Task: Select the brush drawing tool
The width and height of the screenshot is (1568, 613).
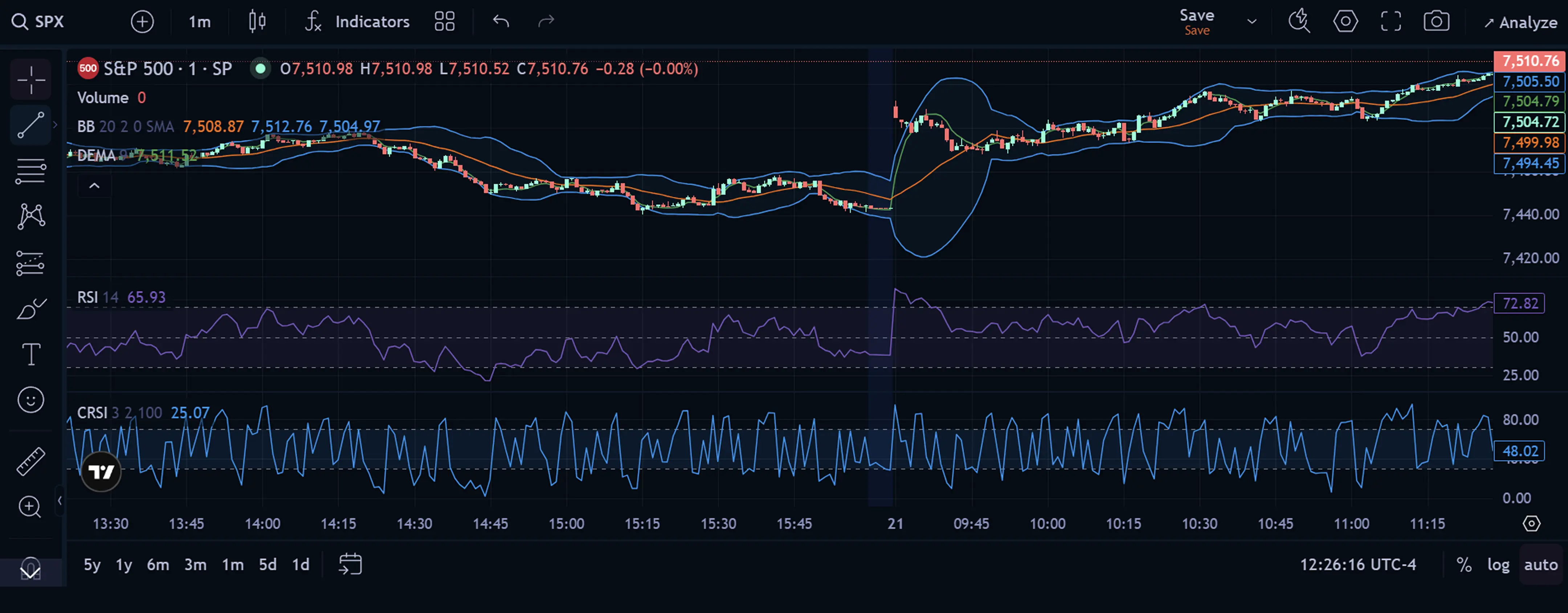Action: pyautogui.click(x=30, y=309)
